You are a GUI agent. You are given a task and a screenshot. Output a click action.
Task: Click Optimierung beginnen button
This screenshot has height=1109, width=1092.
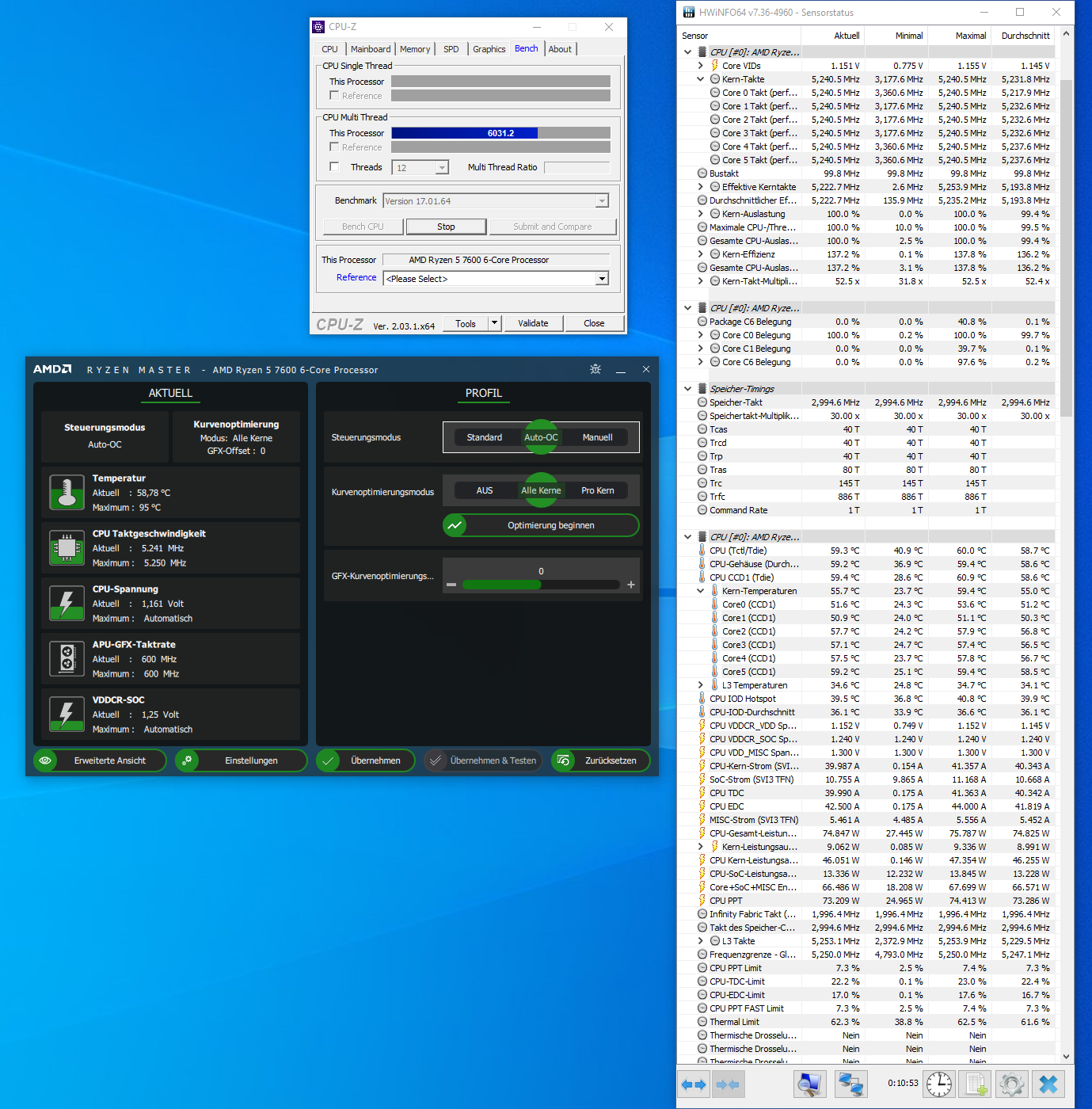(x=541, y=525)
